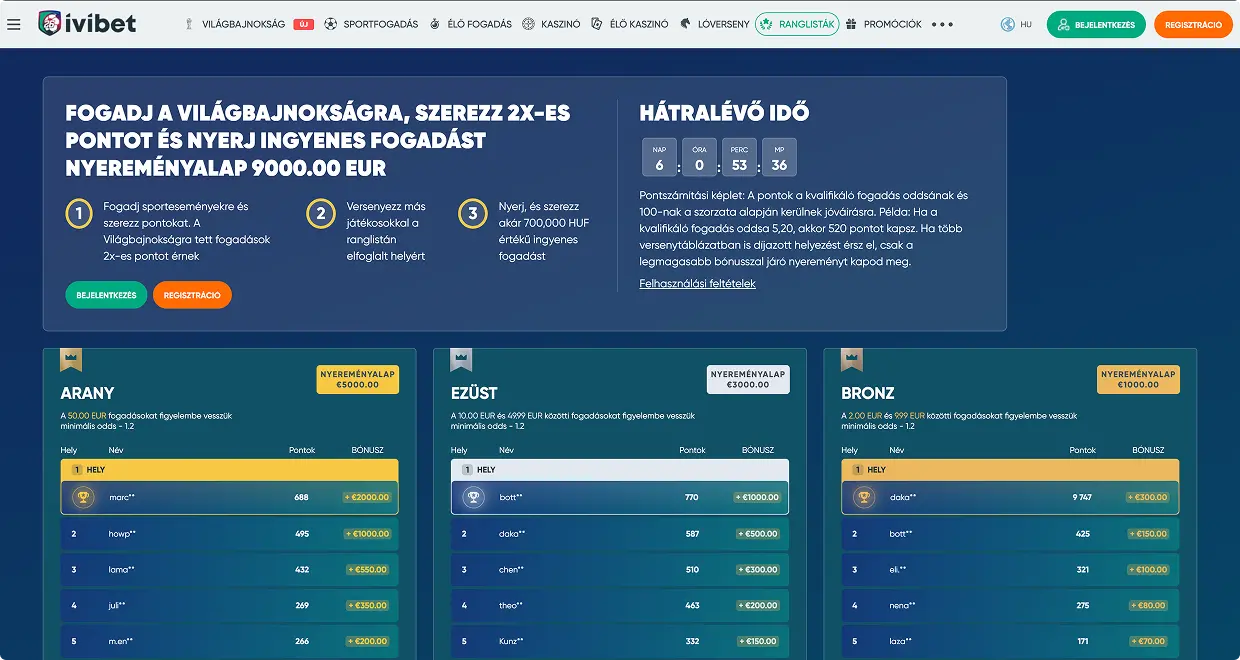This screenshot has height=660, width=1240.
Task: Select the m.en** row in Arany
Action: (230, 642)
